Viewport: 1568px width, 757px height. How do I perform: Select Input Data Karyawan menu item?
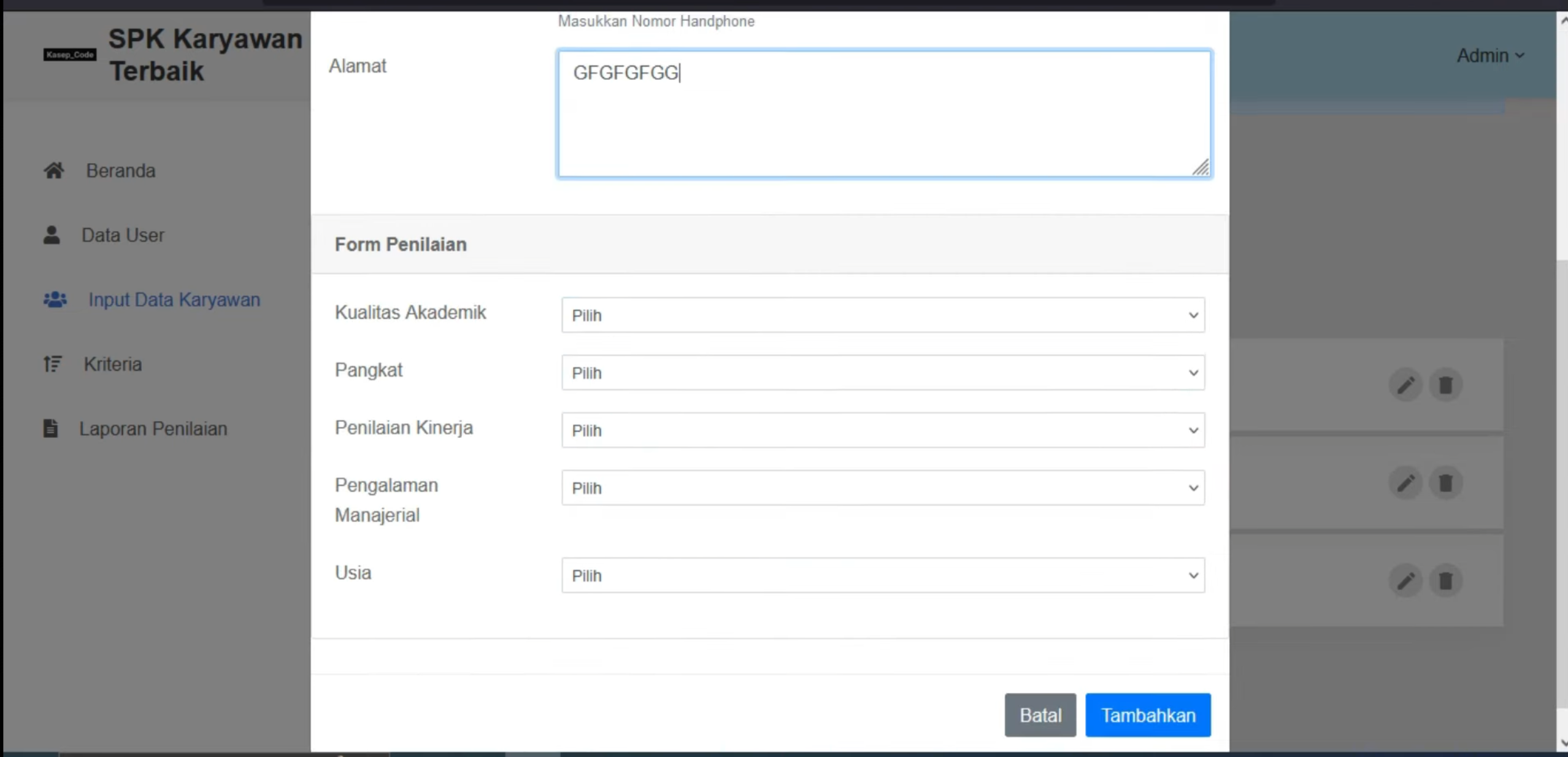(174, 299)
